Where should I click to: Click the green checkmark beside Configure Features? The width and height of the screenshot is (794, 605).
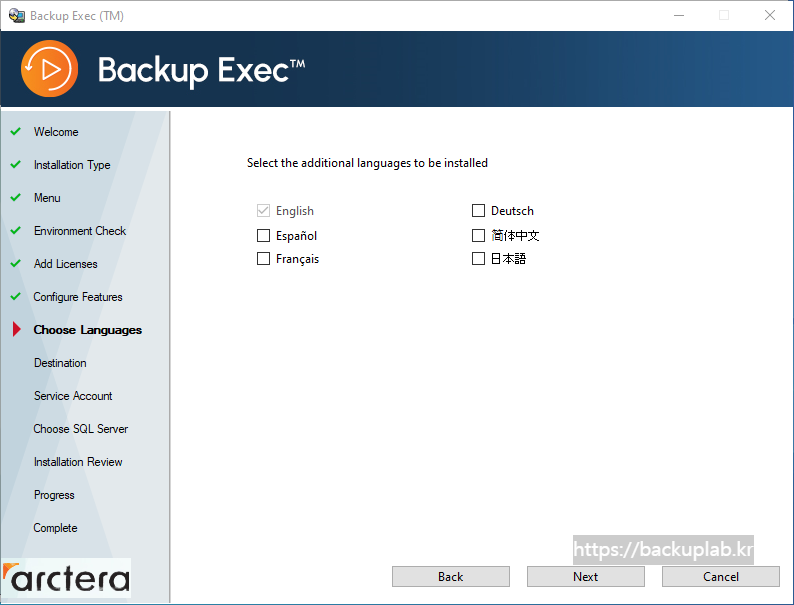pyautogui.click(x=16, y=296)
